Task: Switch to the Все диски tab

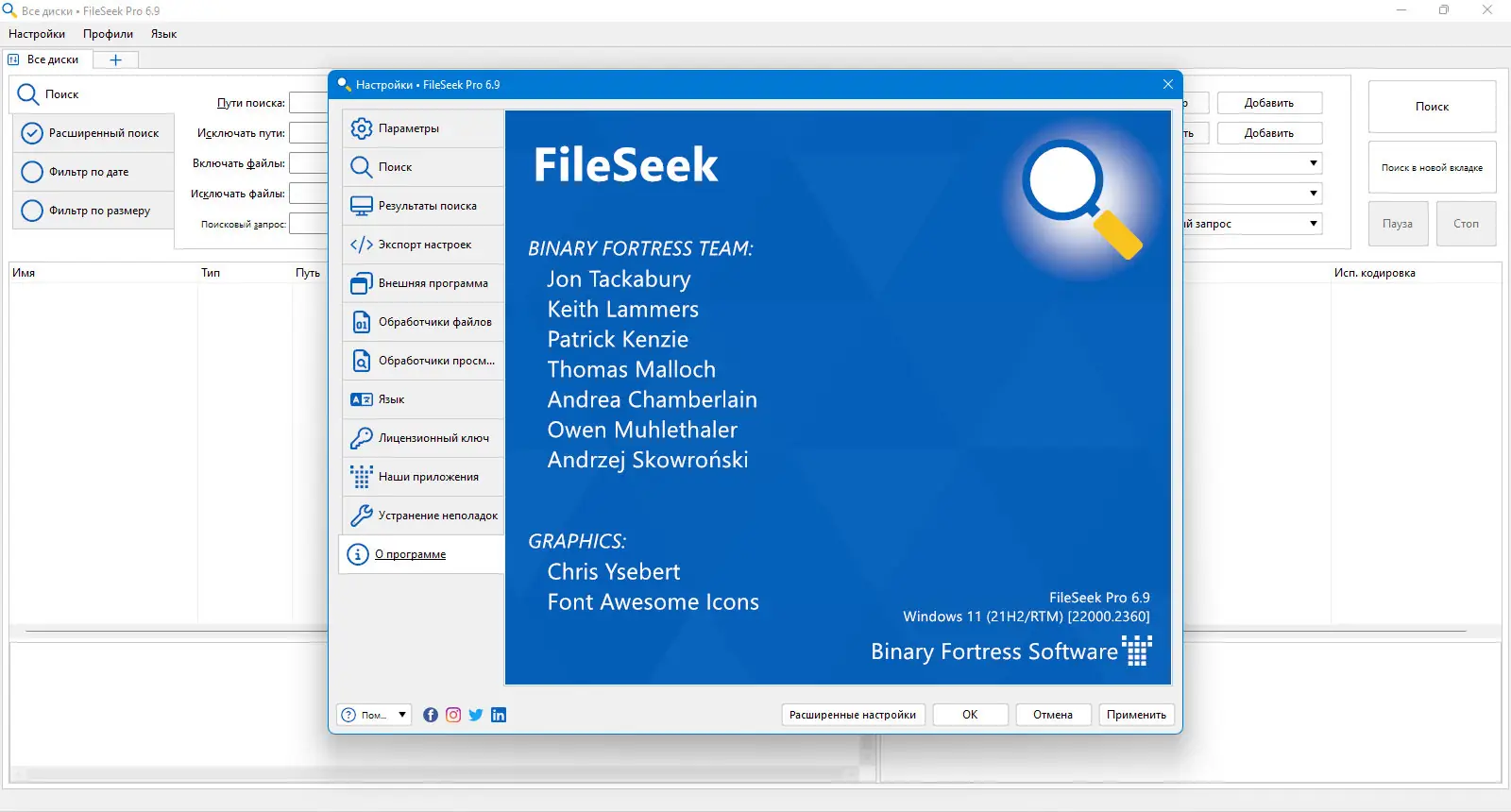Action: [x=47, y=59]
